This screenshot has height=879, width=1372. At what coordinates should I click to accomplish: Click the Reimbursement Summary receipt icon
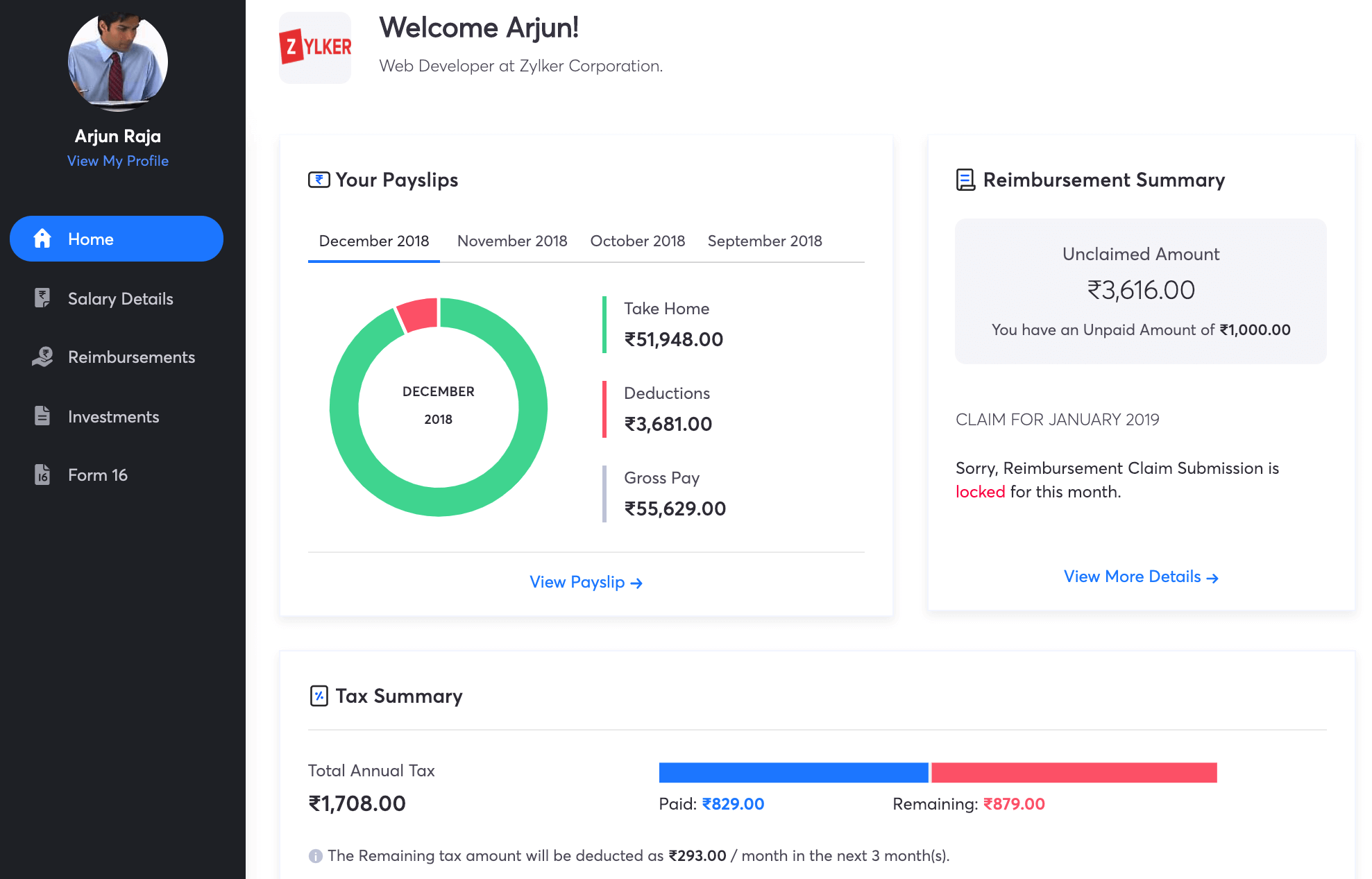tap(965, 180)
